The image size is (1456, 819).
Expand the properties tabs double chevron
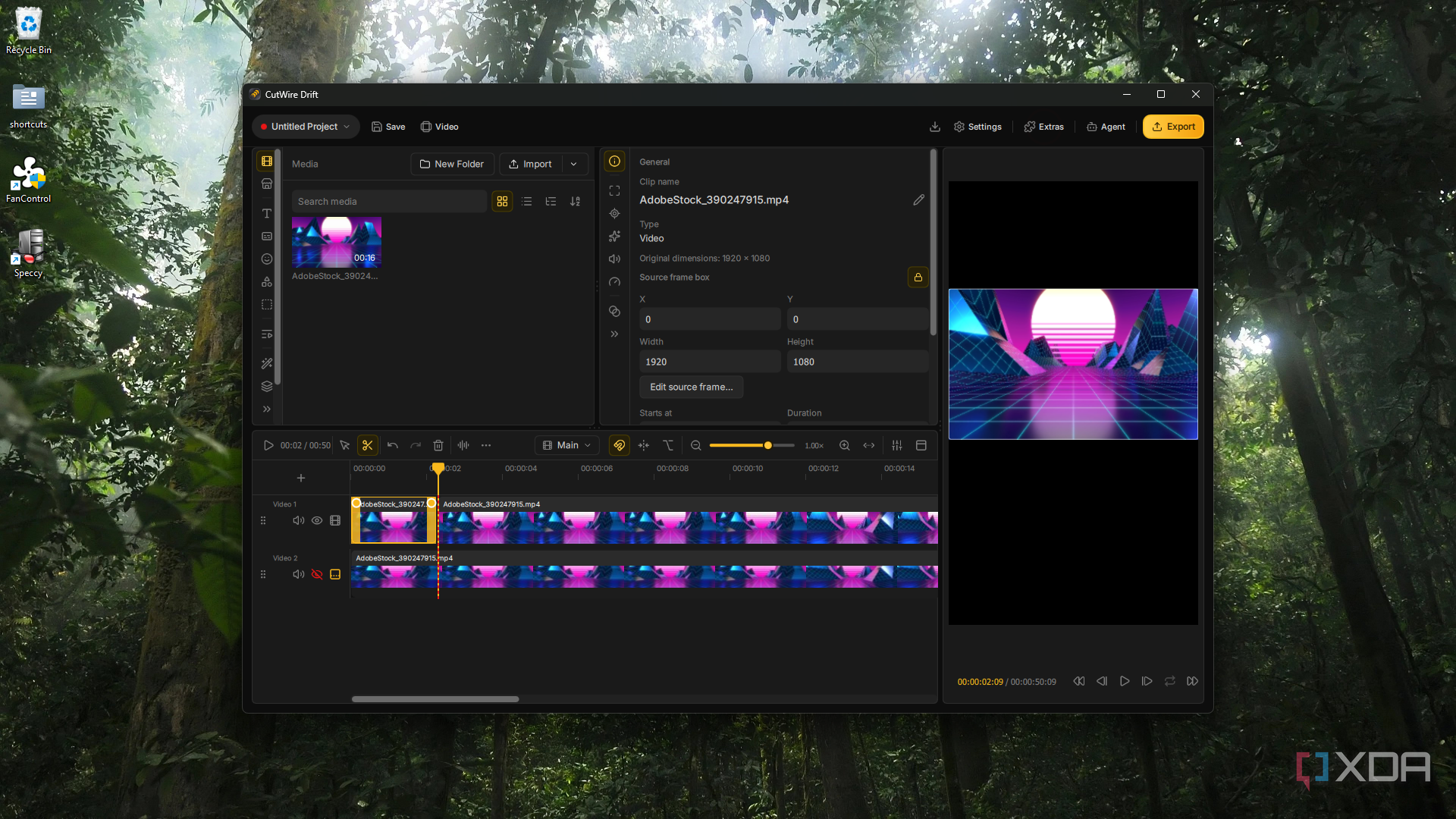pyautogui.click(x=614, y=334)
